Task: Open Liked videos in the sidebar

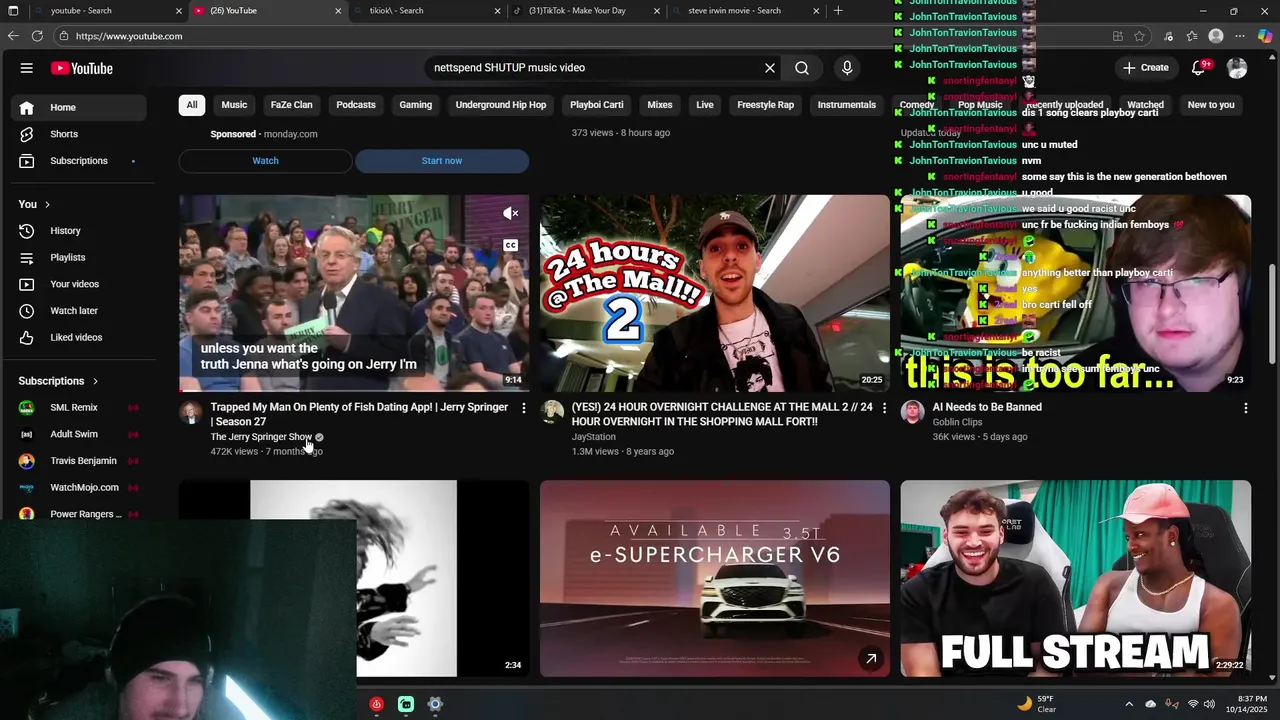Action: click(79, 337)
